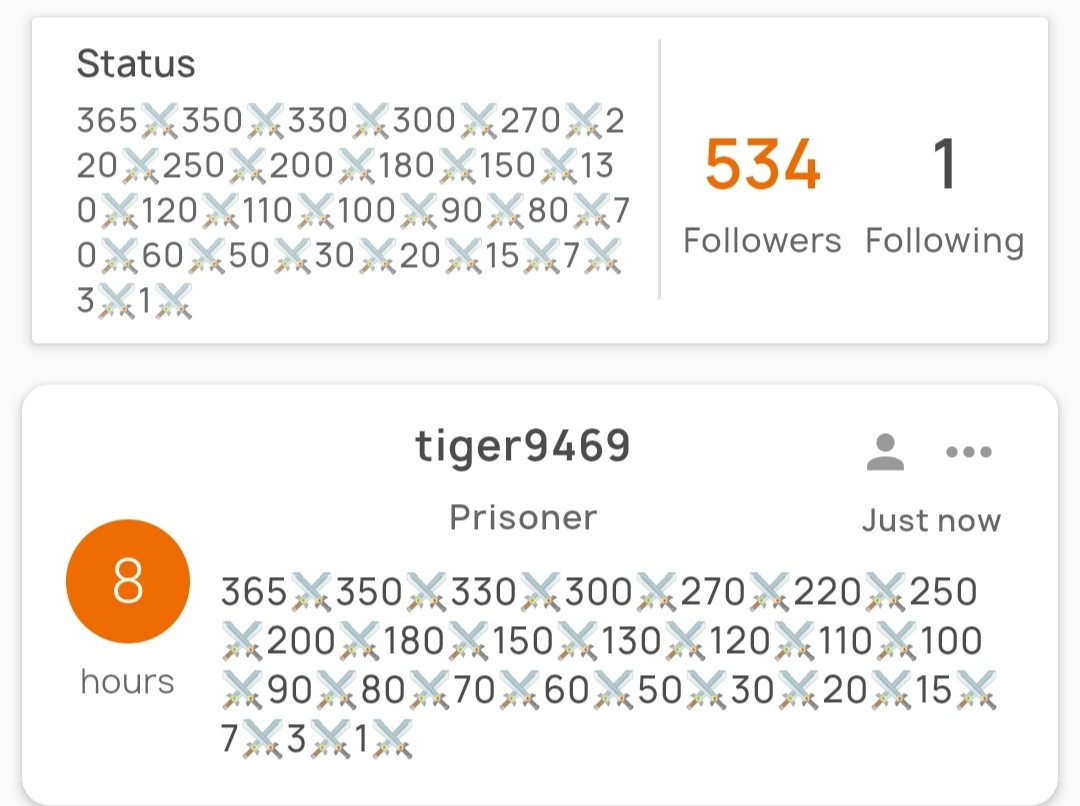Open the 1 following count
This screenshot has height=806, width=1080.
944,164
